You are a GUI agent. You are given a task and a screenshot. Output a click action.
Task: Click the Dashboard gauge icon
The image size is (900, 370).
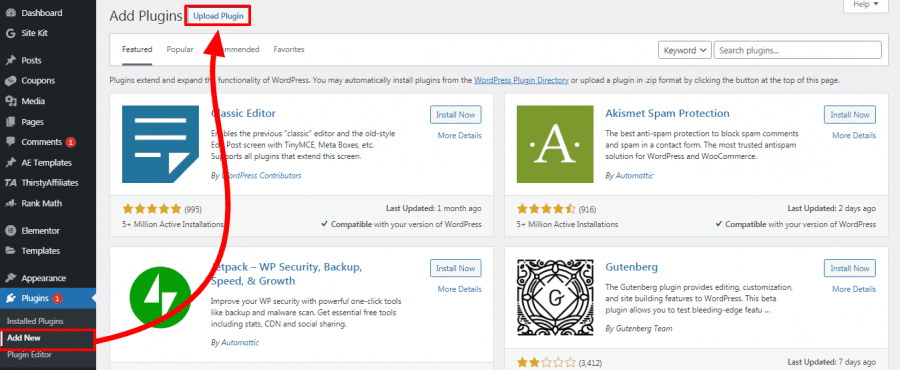[x=10, y=13]
